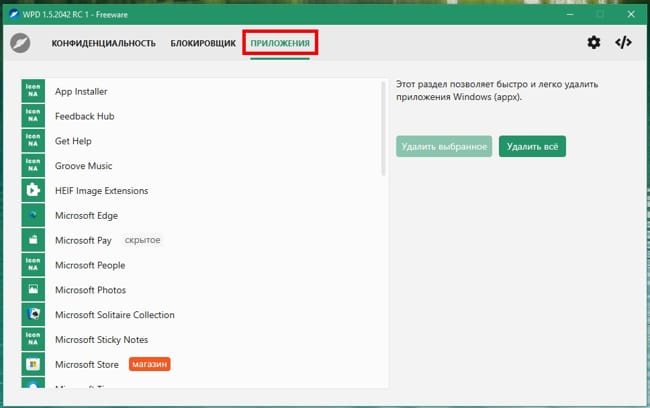
Task: Select the Microsoft Photos tile icon
Action: [33, 290]
